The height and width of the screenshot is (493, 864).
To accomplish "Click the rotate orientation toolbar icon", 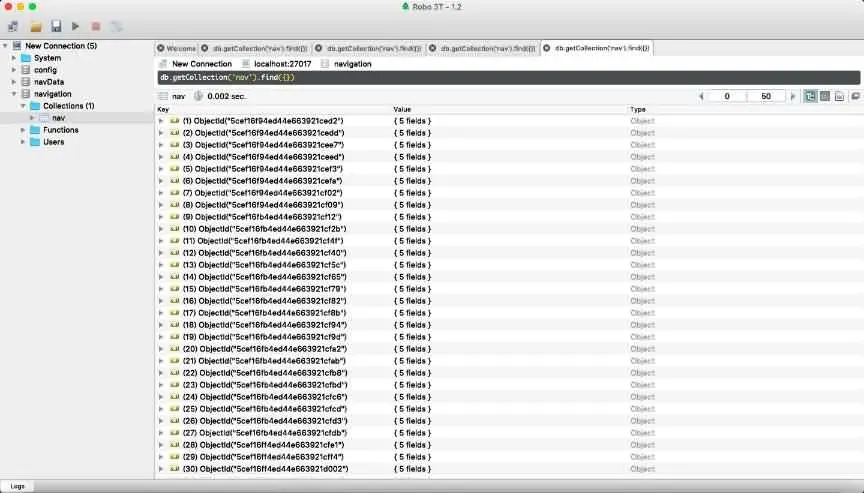I will pyautogui.click(x=116, y=26).
